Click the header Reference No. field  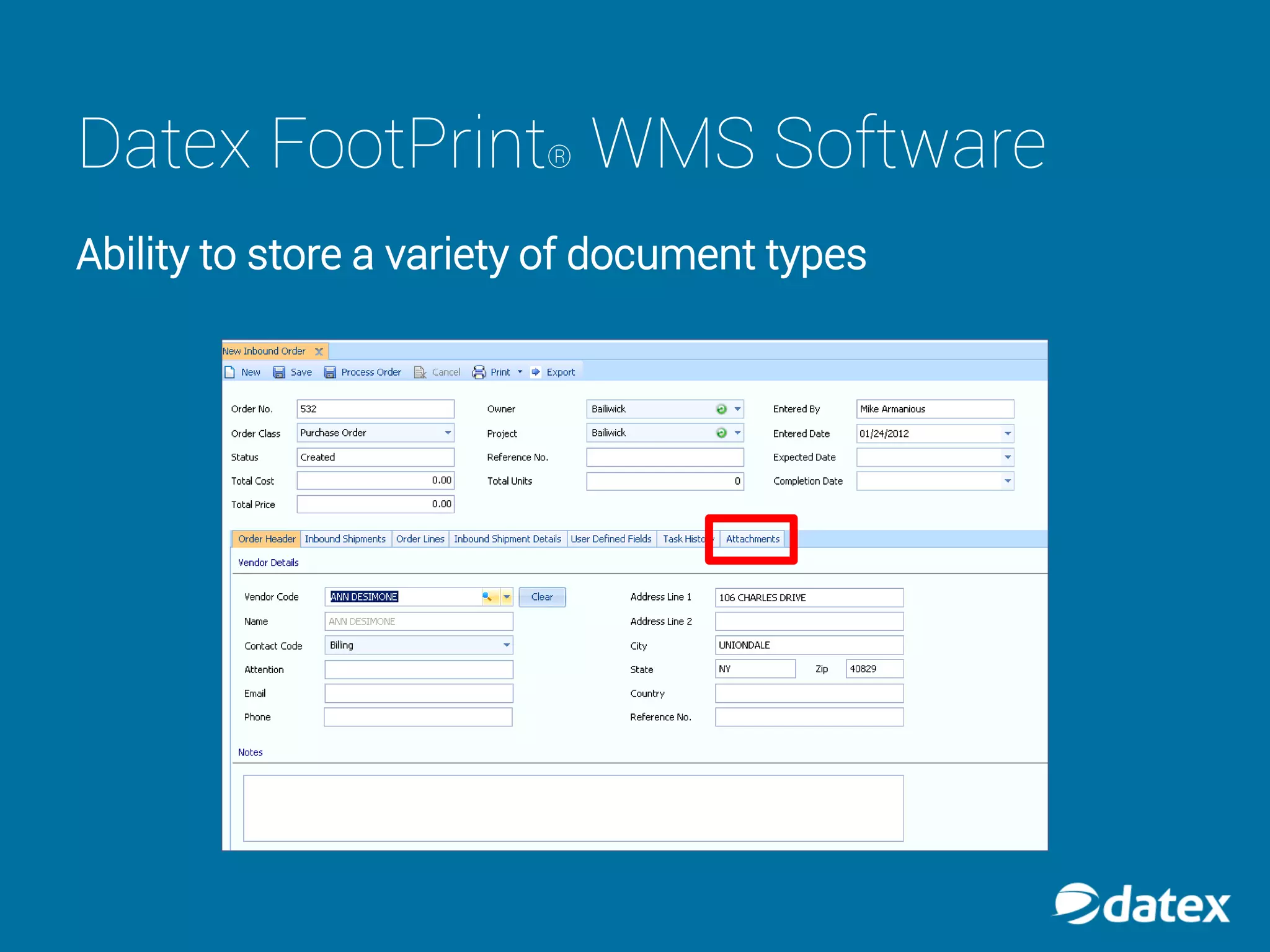pyautogui.click(x=665, y=457)
